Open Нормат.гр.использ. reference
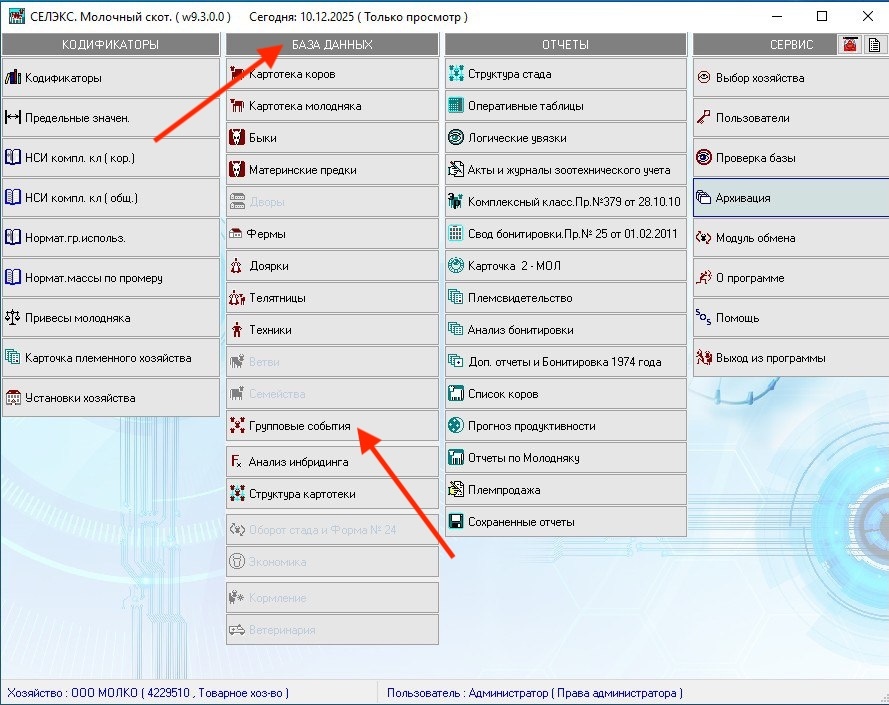The width and height of the screenshot is (889, 705). (111, 238)
